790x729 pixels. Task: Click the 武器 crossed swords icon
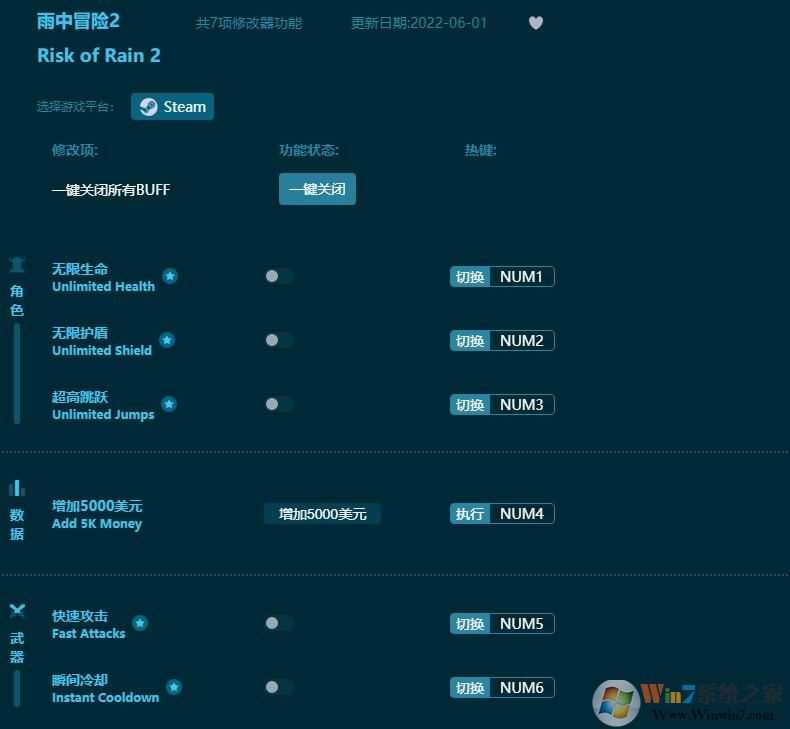(x=17, y=611)
